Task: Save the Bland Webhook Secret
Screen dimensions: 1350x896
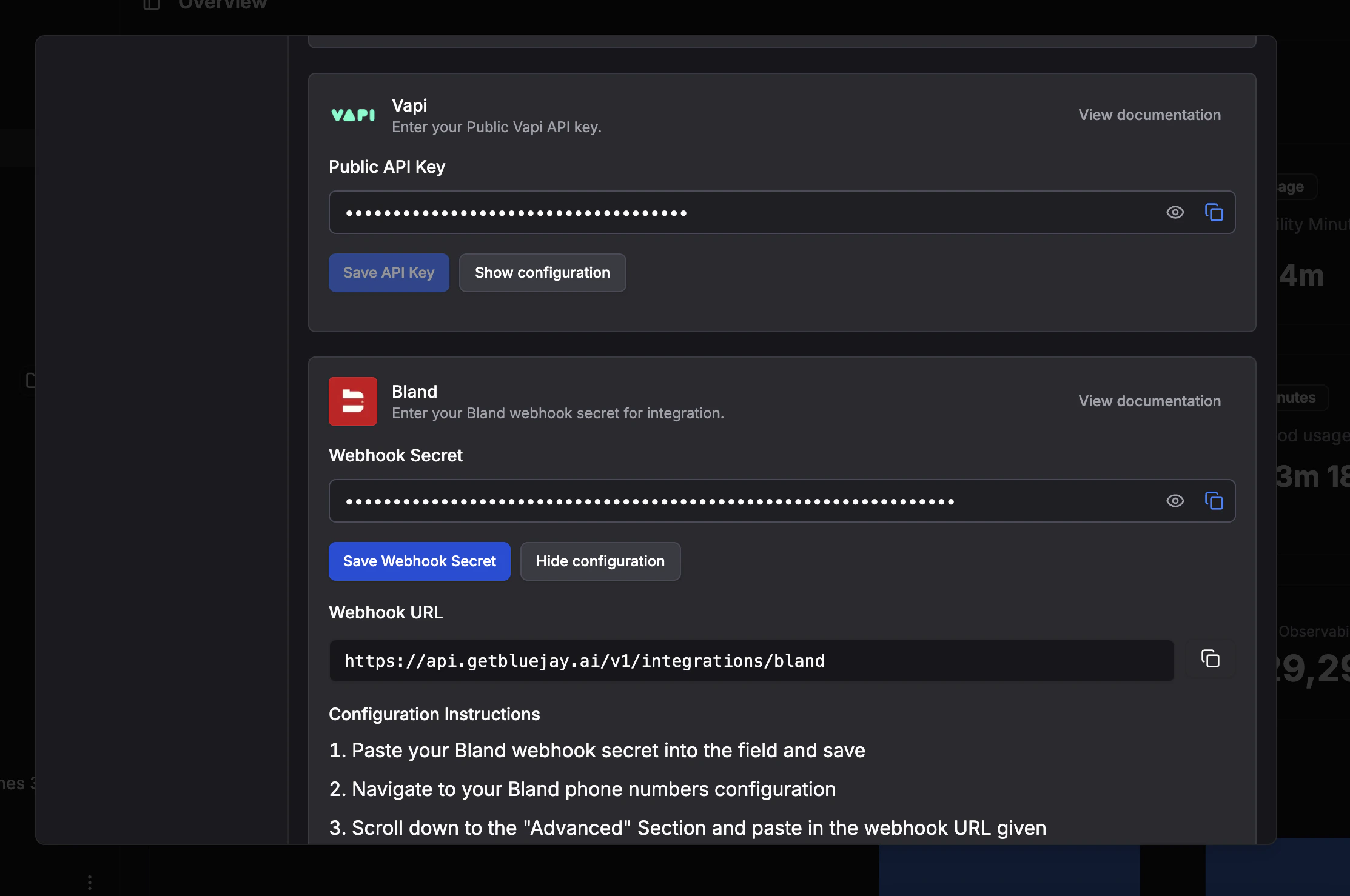Action: pyautogui.click(x=419, y=561)
